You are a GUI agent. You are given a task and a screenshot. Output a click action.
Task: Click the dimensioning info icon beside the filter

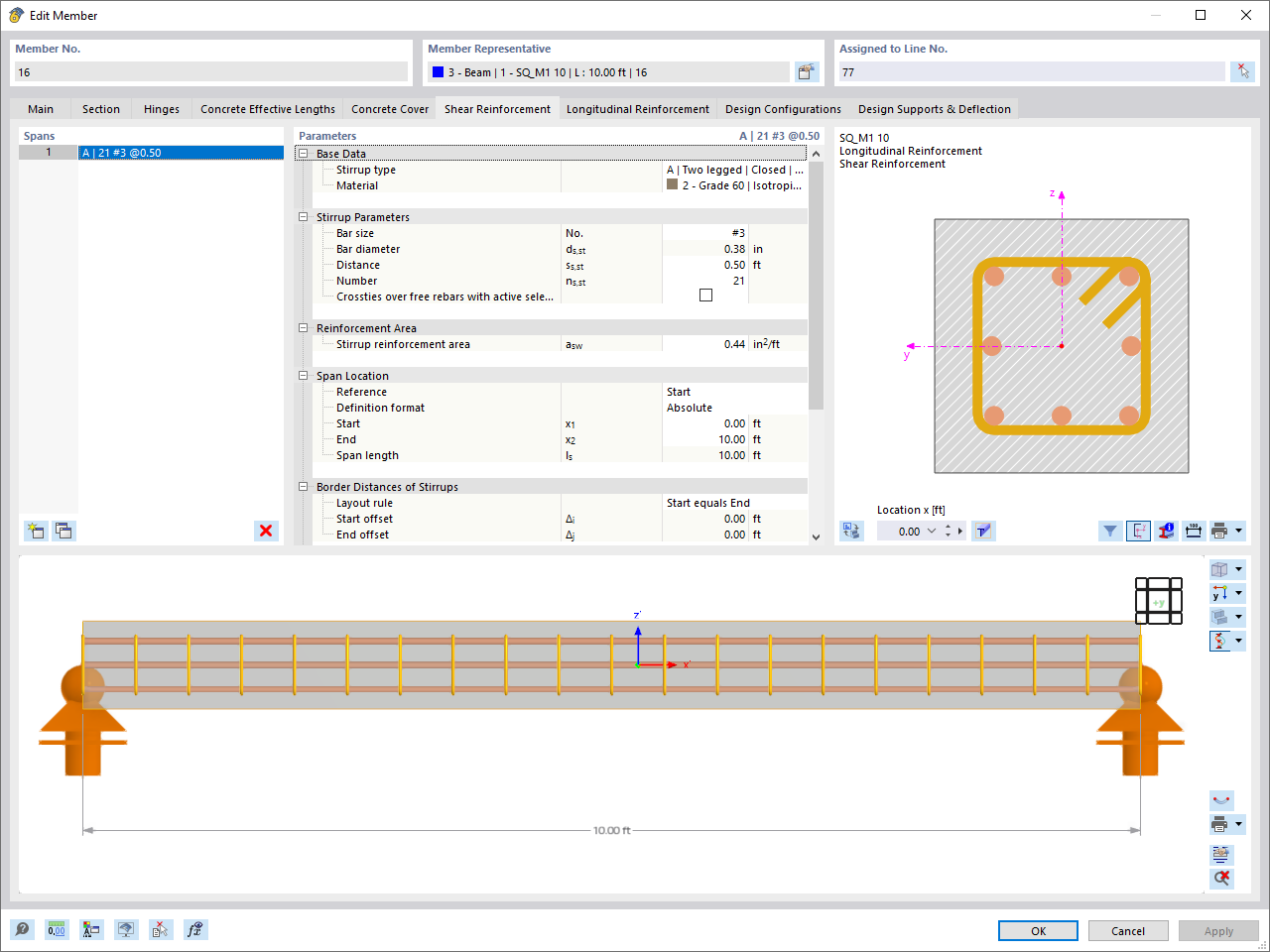pyautogui.click(x=1166, y=531)
